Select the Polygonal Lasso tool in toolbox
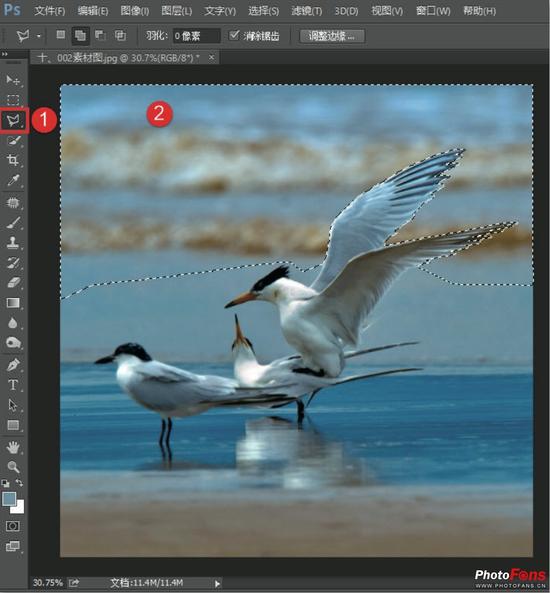Image resolution: width=550 pixels, height=593 pixels. [13, 120]
